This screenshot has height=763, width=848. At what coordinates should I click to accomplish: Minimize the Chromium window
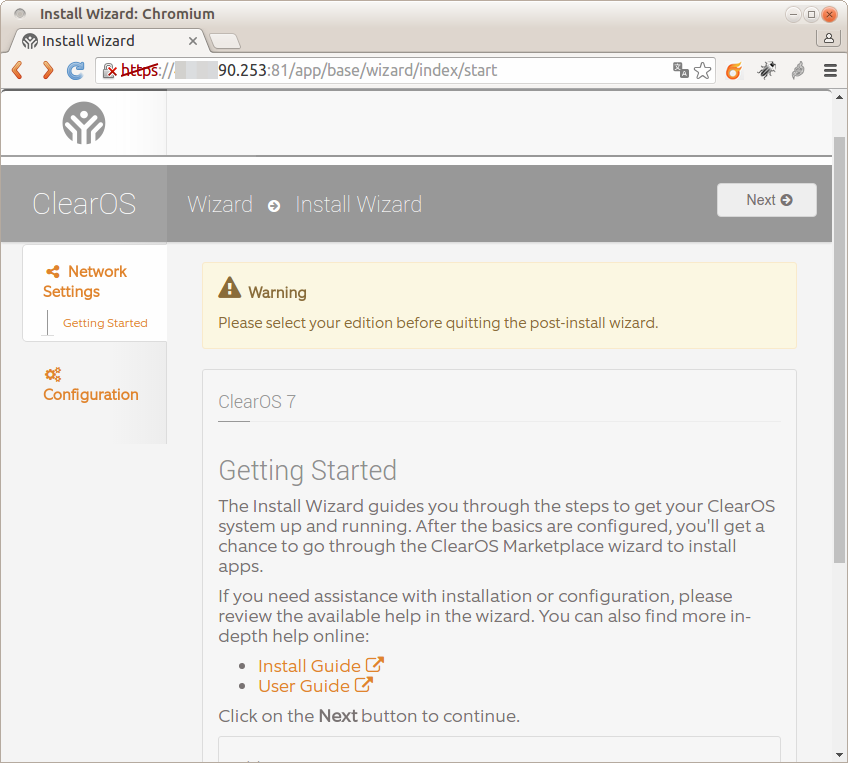click(x=793, y=15)
